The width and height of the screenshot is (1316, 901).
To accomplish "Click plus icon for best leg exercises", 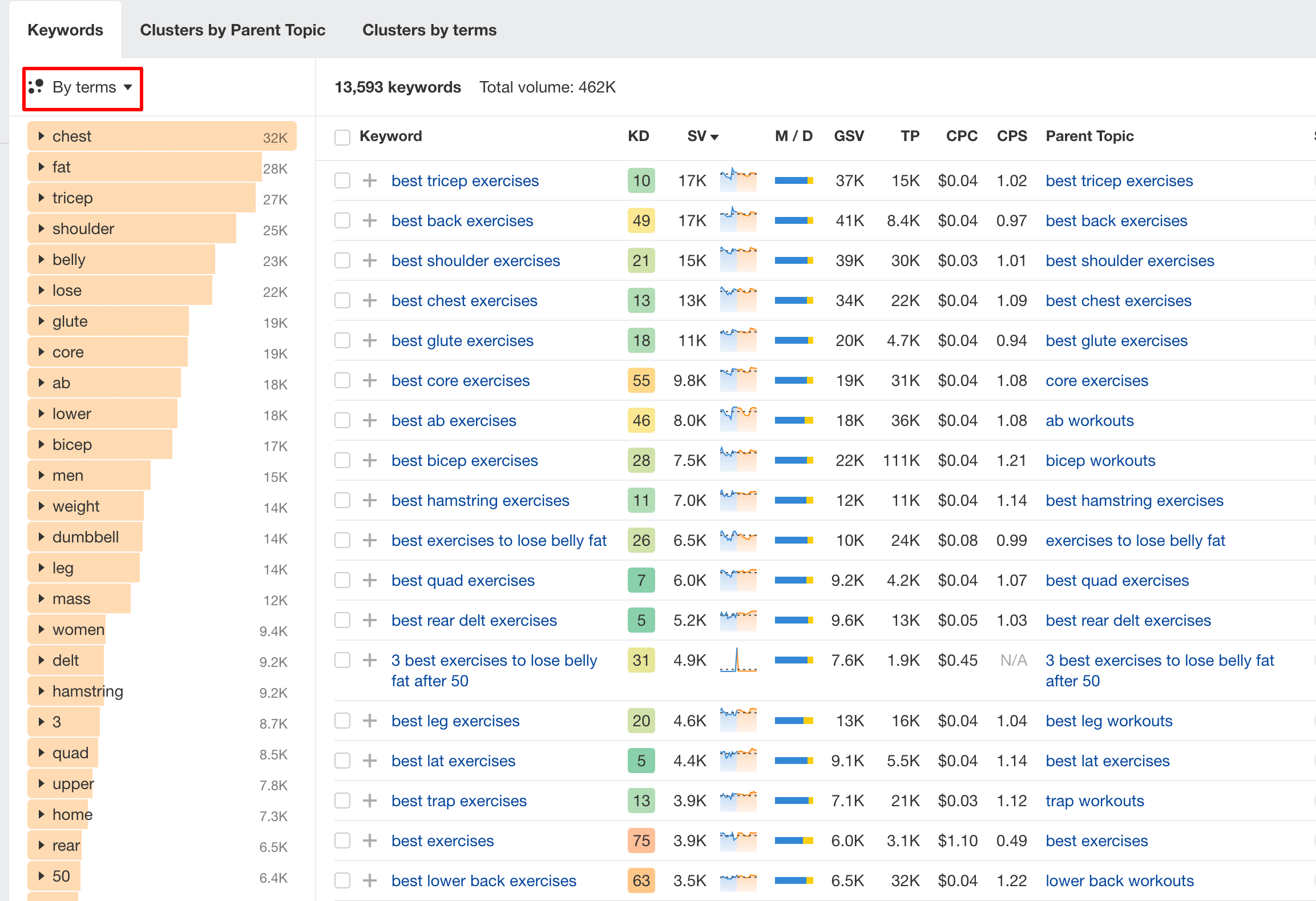I will [x=370, y=721].
